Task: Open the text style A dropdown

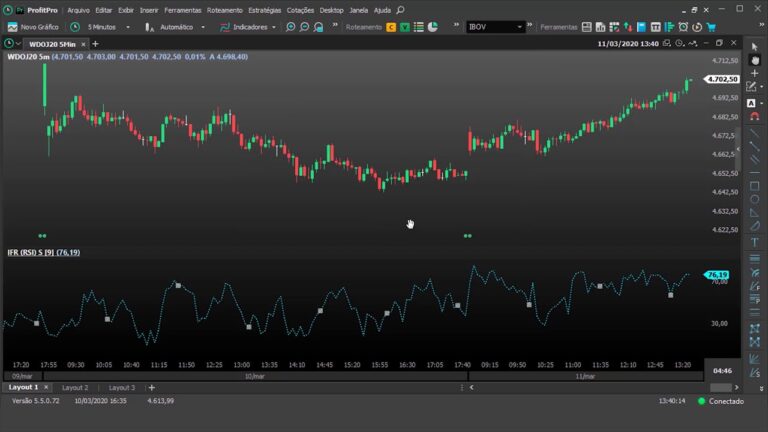Action: 762,103
